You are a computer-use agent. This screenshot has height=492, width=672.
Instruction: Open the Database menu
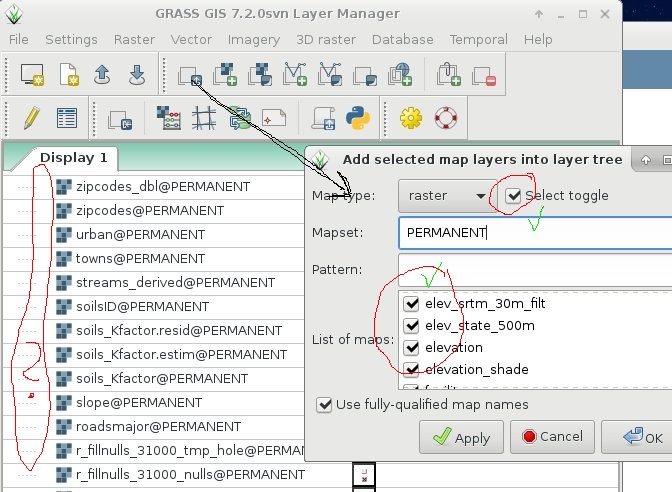[402, 39]
